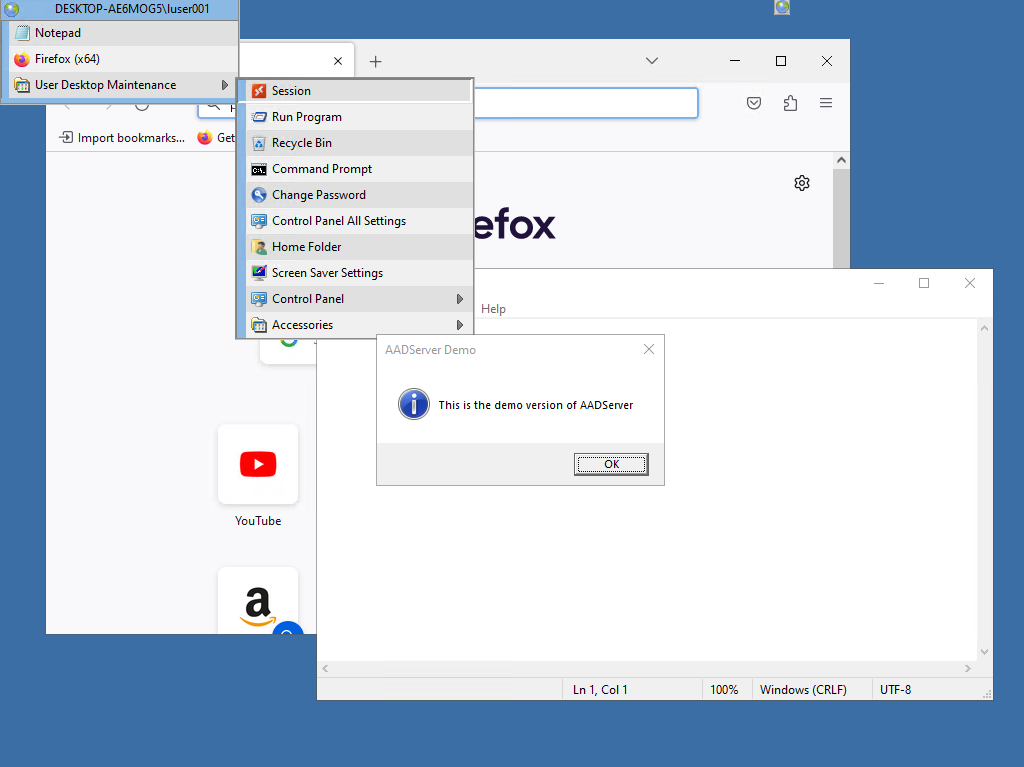The width and height of the screenshot is (1024, 767).
Task: Open a new Firefox tab
Action: (x=376, y=61)
